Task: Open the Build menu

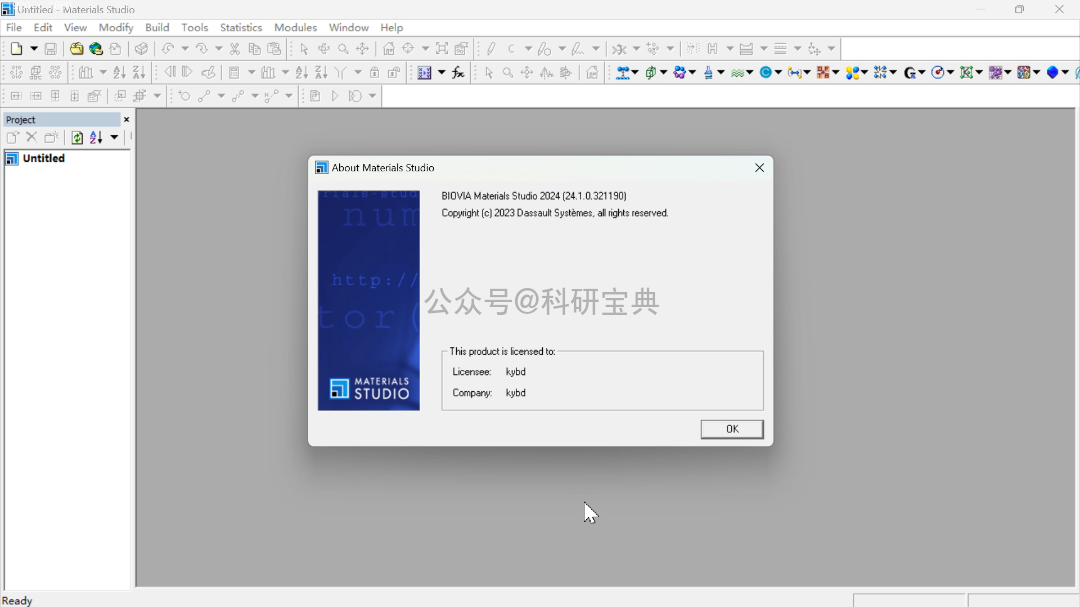Action: 157,28
